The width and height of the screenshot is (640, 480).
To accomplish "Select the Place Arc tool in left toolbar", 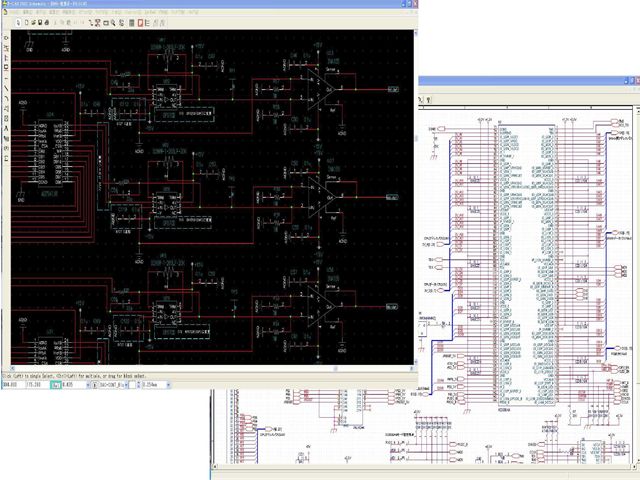I will coord(6,98).
